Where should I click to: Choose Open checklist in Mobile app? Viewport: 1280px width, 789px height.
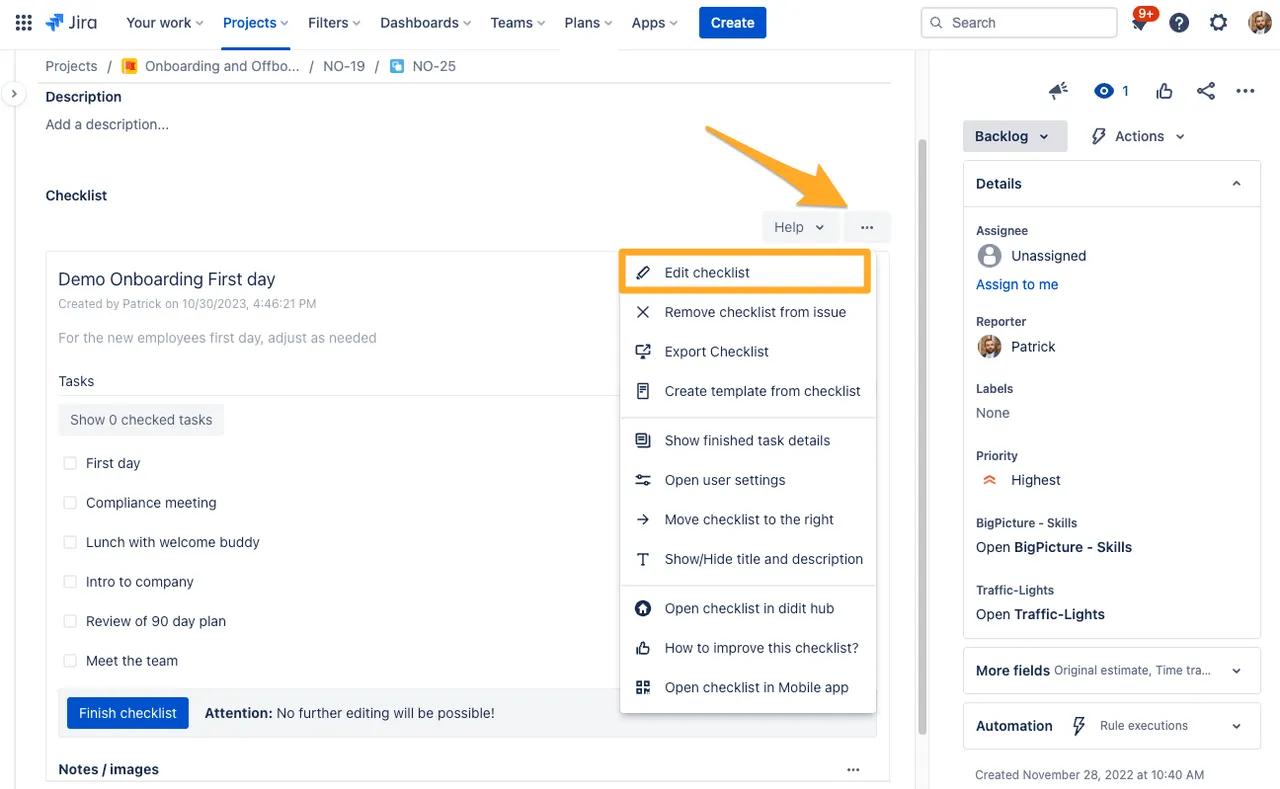point(748,687)
